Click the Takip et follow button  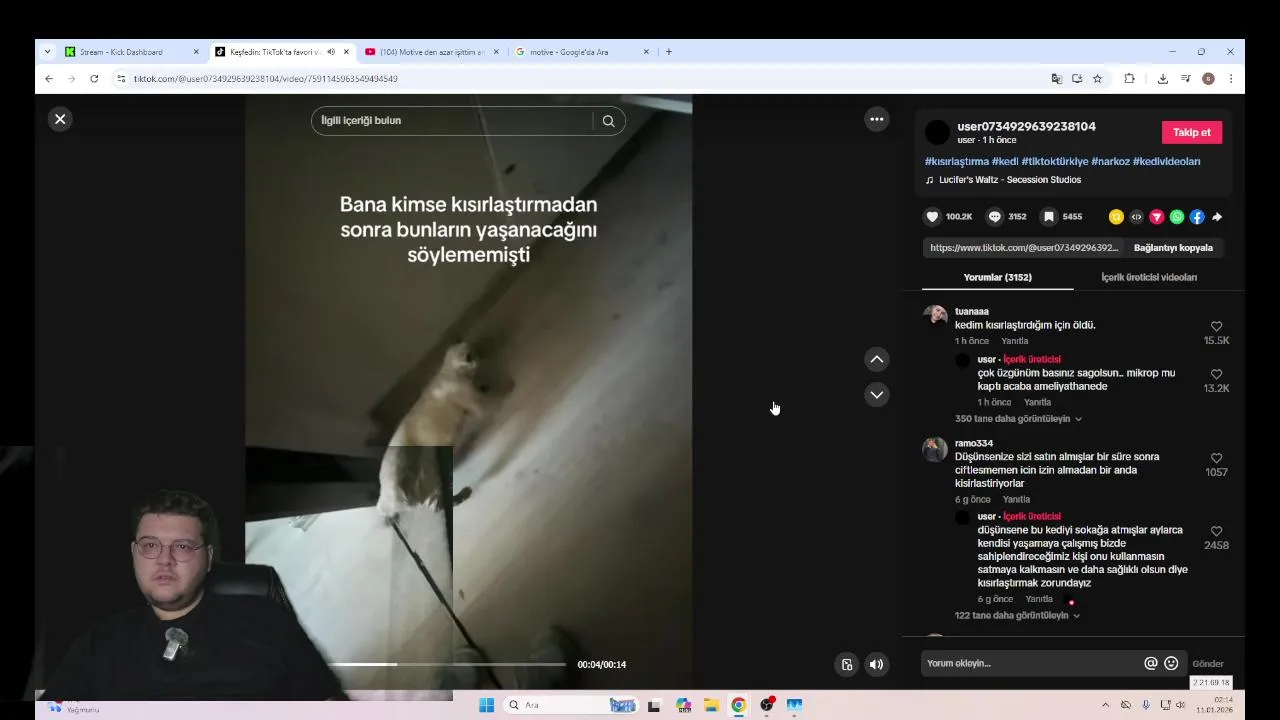tap(1192, 132)
